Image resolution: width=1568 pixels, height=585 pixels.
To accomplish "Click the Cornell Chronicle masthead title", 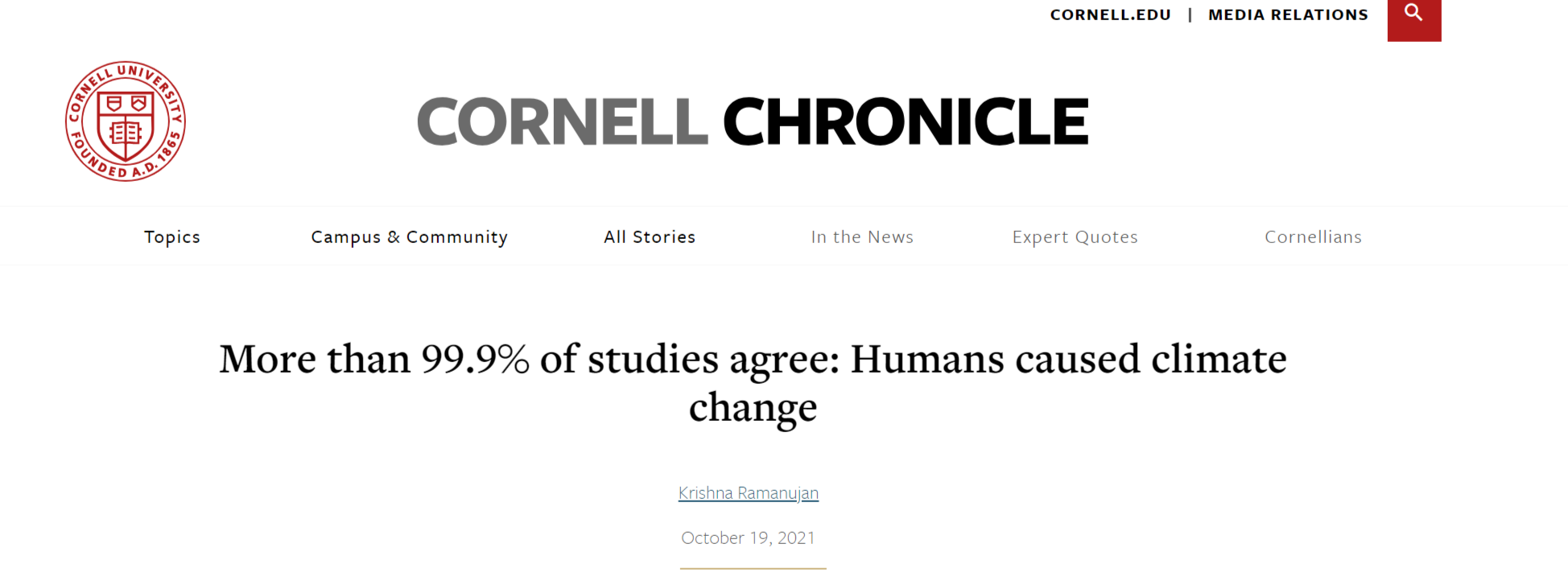I will pos(753,122).
